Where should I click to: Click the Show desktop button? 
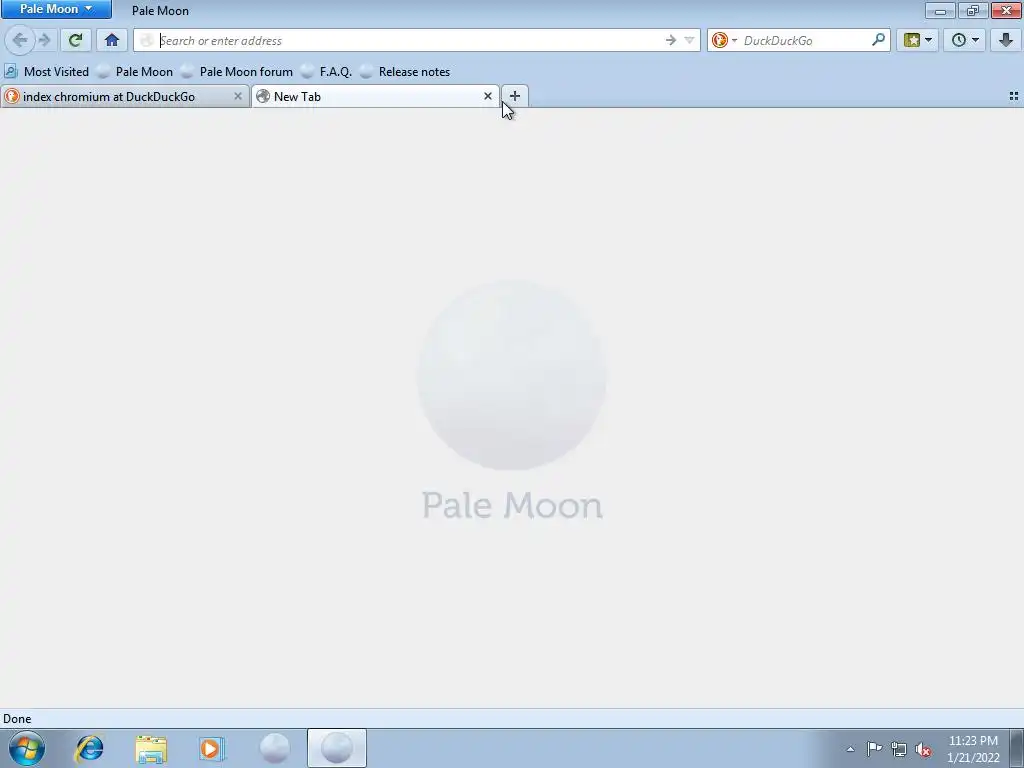[1017, 748]
